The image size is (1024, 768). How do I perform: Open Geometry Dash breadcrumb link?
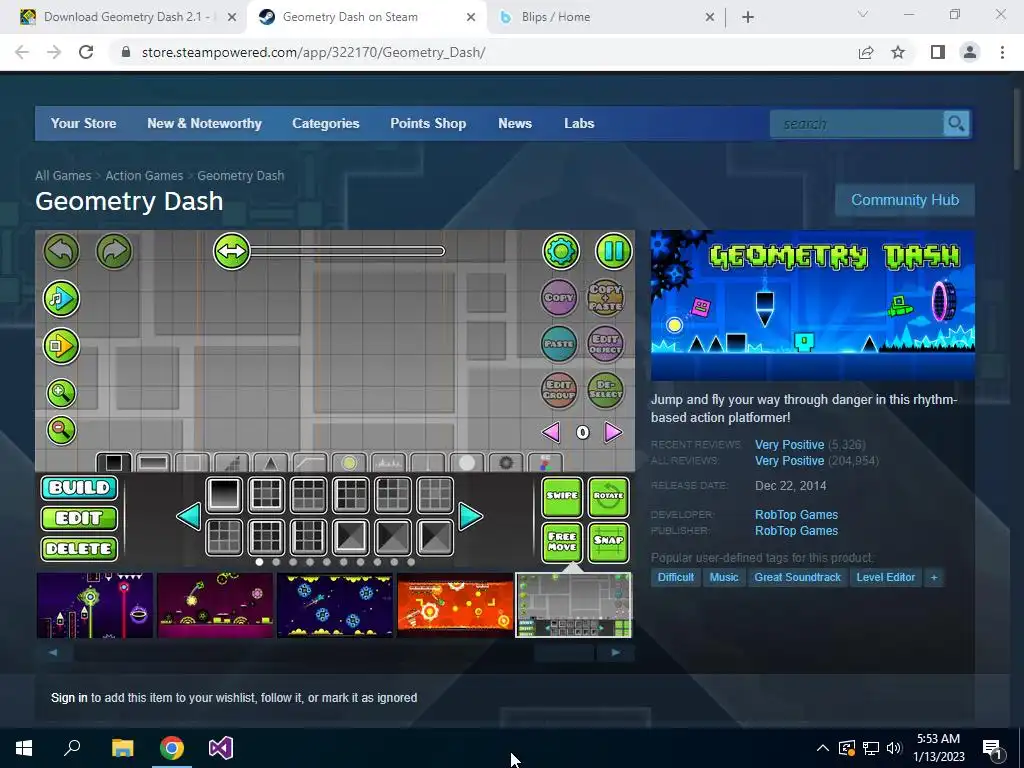pyautogui.click(x=240, y=176)
